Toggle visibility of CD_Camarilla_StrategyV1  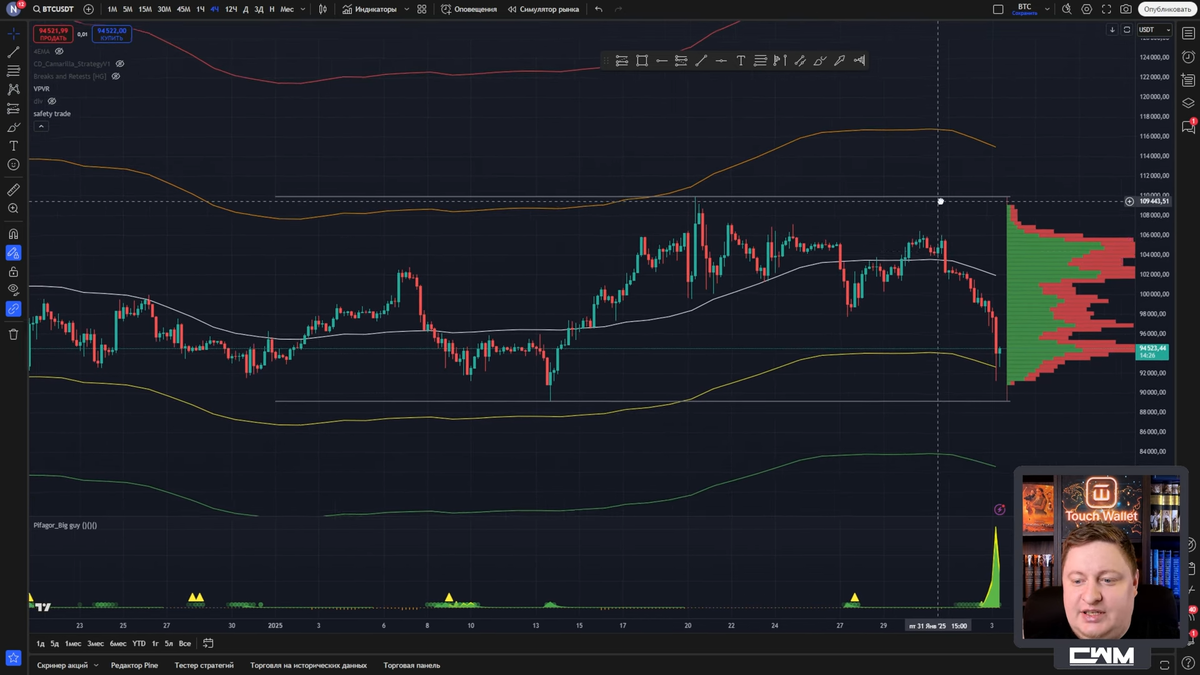tap(120, 63)
